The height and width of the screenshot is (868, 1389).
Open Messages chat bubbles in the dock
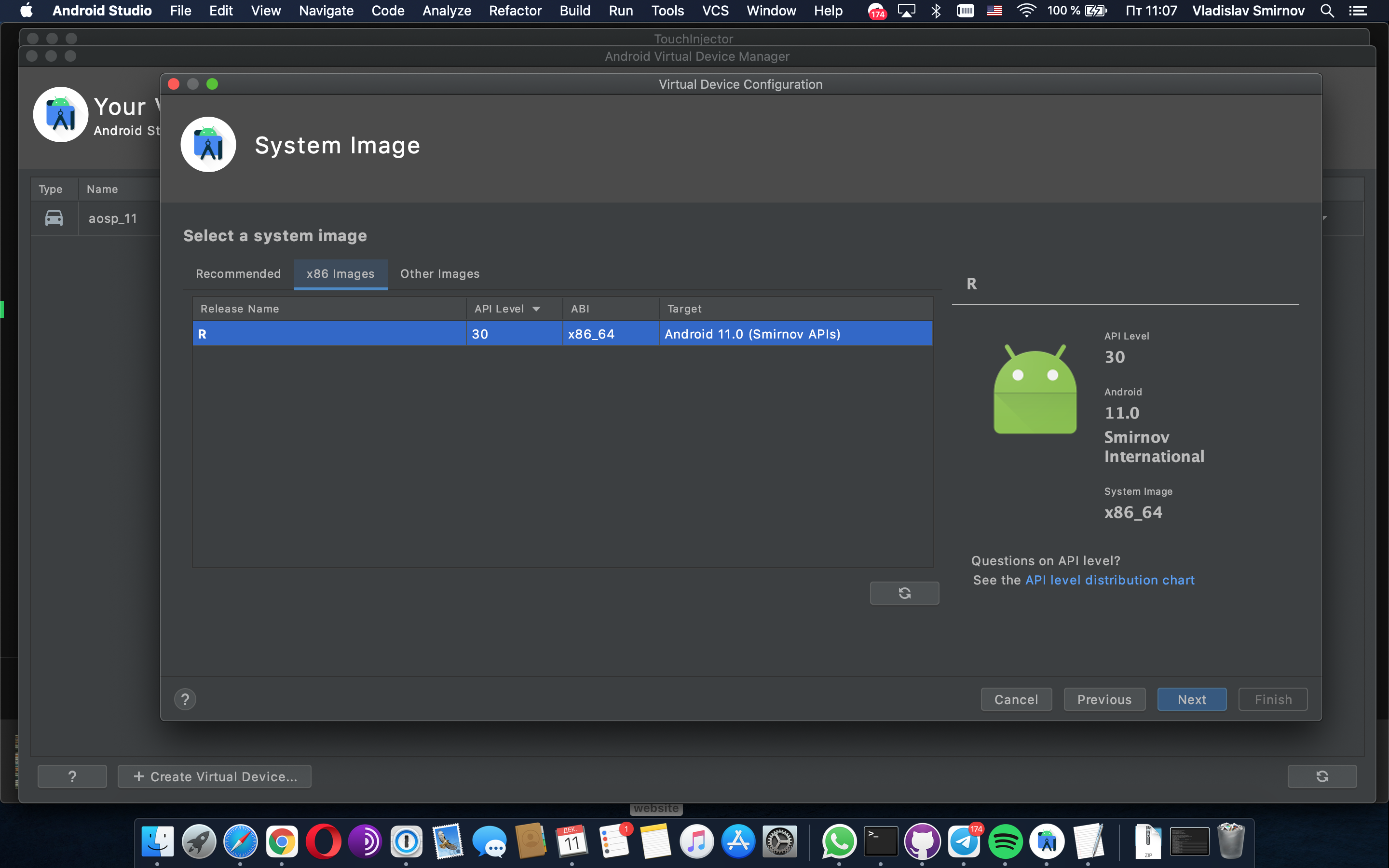tap(489, 842)
